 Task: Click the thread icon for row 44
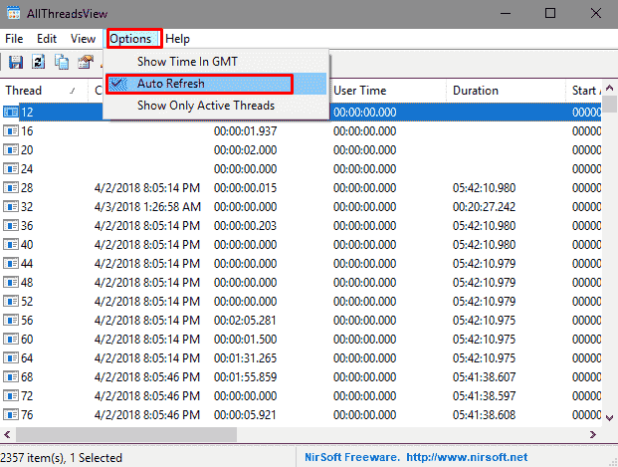point(11,263)
